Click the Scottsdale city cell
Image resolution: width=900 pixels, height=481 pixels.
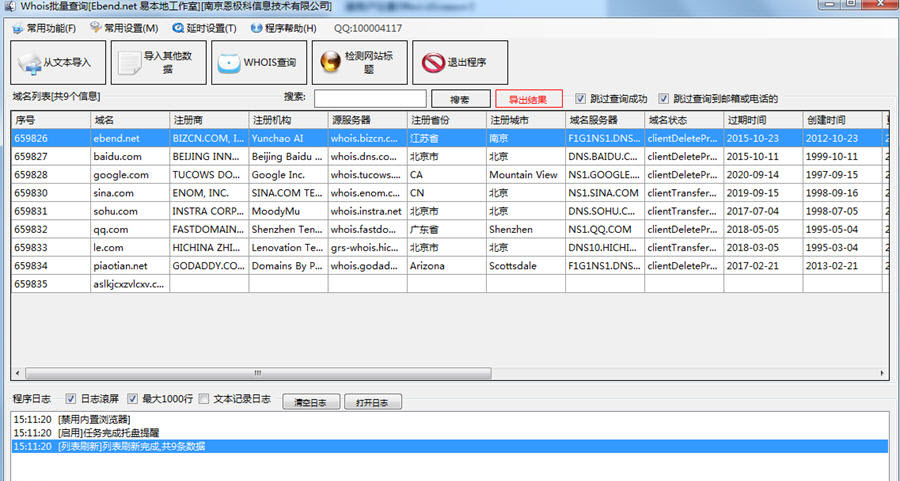[x=526, y=266]
